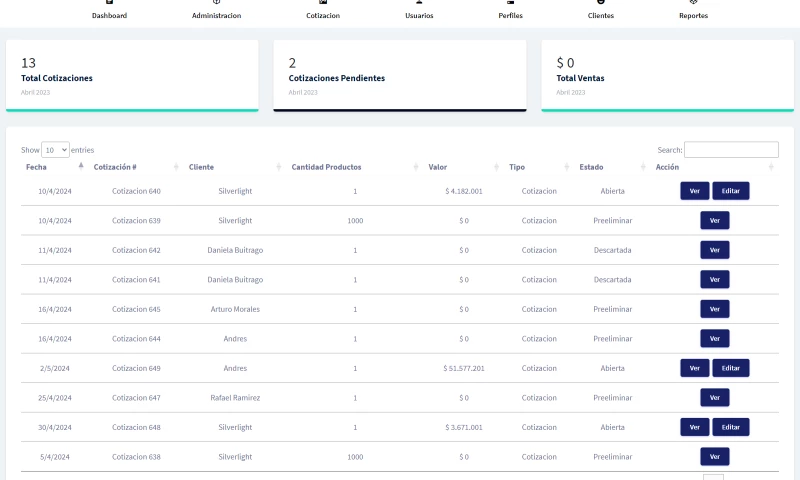This screenshot has height=480, width=800.
Task: Click Estado column sort arrow
Action: point(643,167)
